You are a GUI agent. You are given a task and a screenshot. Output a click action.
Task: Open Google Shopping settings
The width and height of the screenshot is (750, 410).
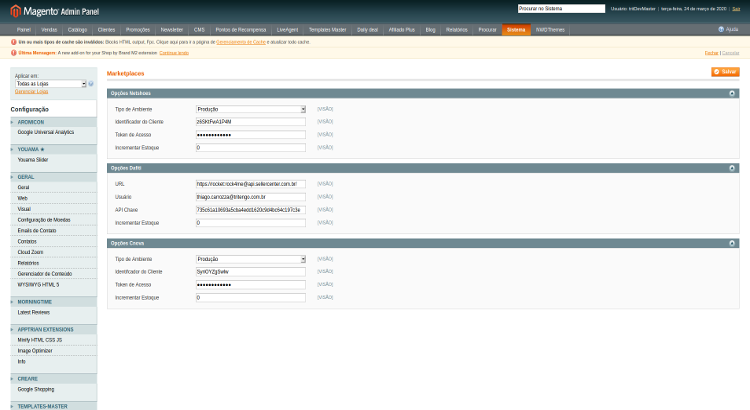pos(36,389)
